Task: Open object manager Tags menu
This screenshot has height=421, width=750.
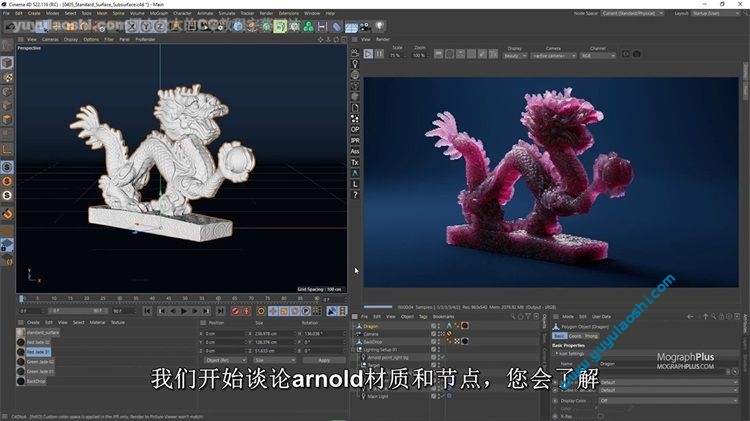Action: click(x=423, y=316)
